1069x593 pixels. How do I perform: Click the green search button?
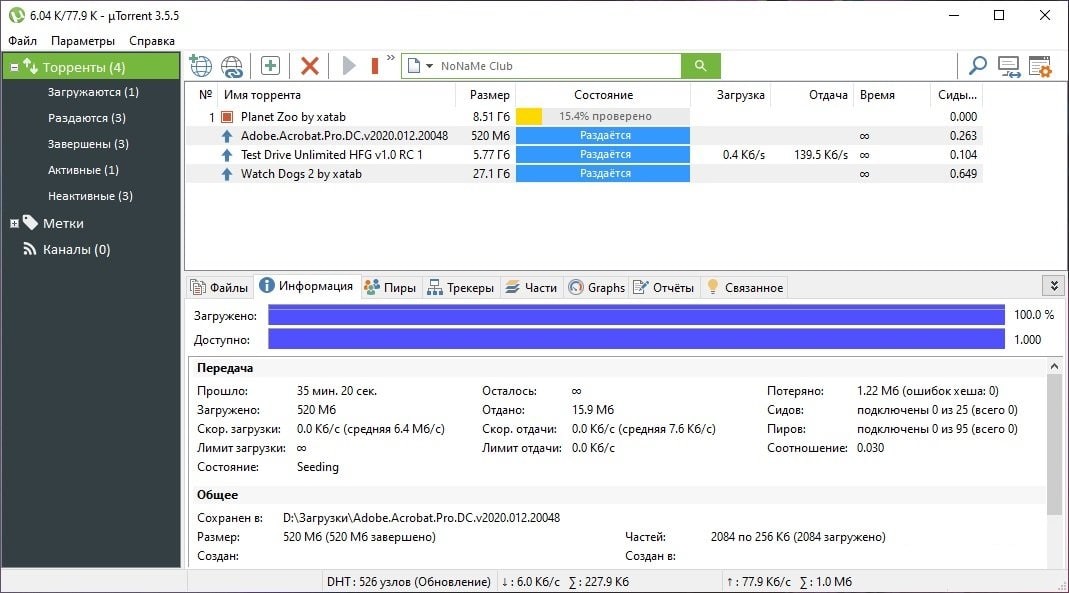pos(700,66)
